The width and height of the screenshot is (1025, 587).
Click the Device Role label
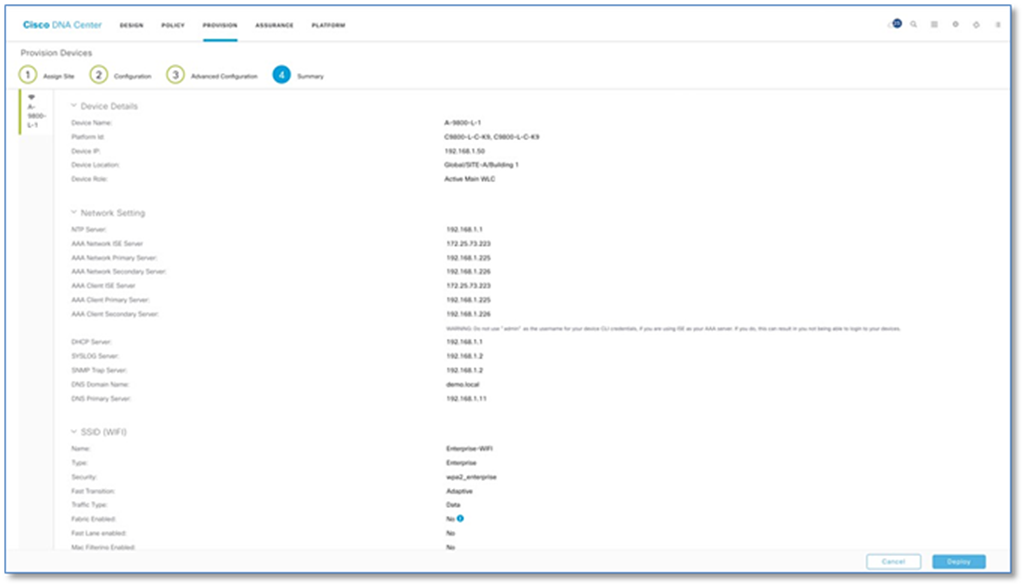click(90, 179)
